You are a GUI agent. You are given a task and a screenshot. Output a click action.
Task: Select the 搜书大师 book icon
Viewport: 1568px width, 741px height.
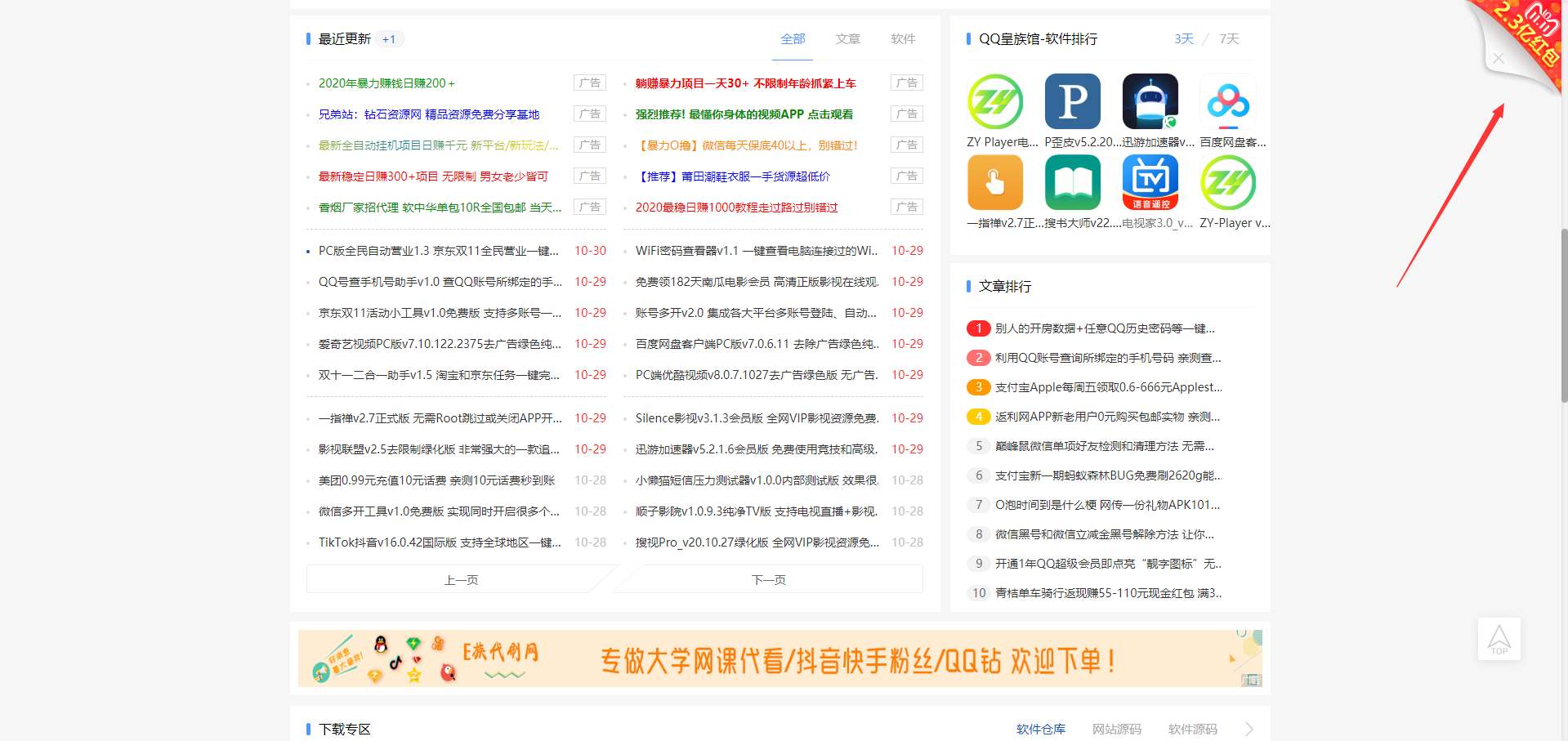(1072, 181)
